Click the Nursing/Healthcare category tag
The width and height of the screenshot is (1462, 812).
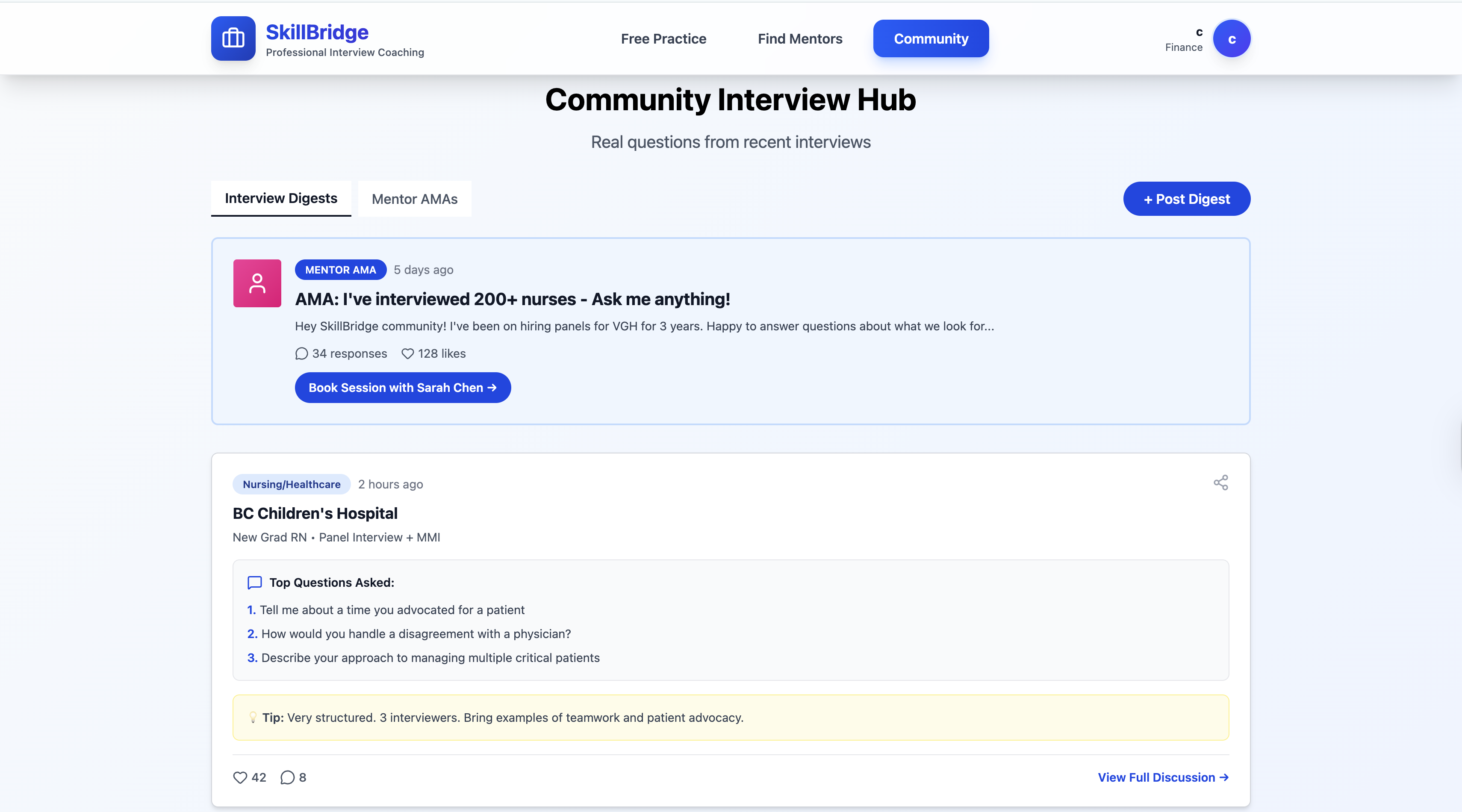point(292,484)
